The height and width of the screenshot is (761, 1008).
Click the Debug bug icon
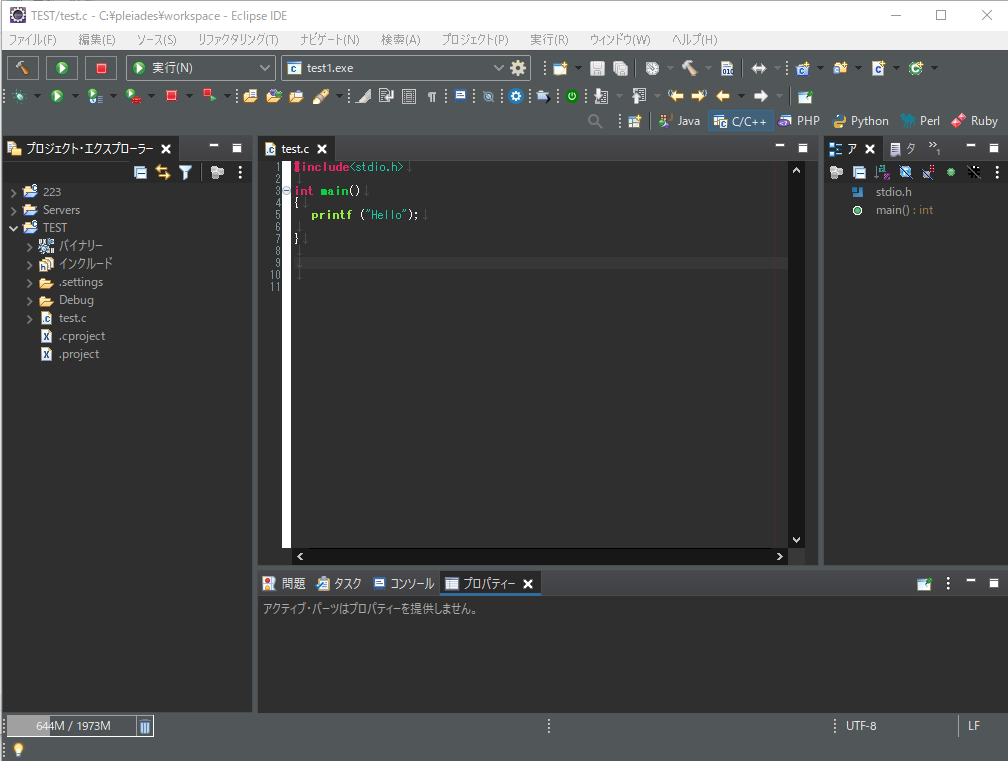pos(19,96)
